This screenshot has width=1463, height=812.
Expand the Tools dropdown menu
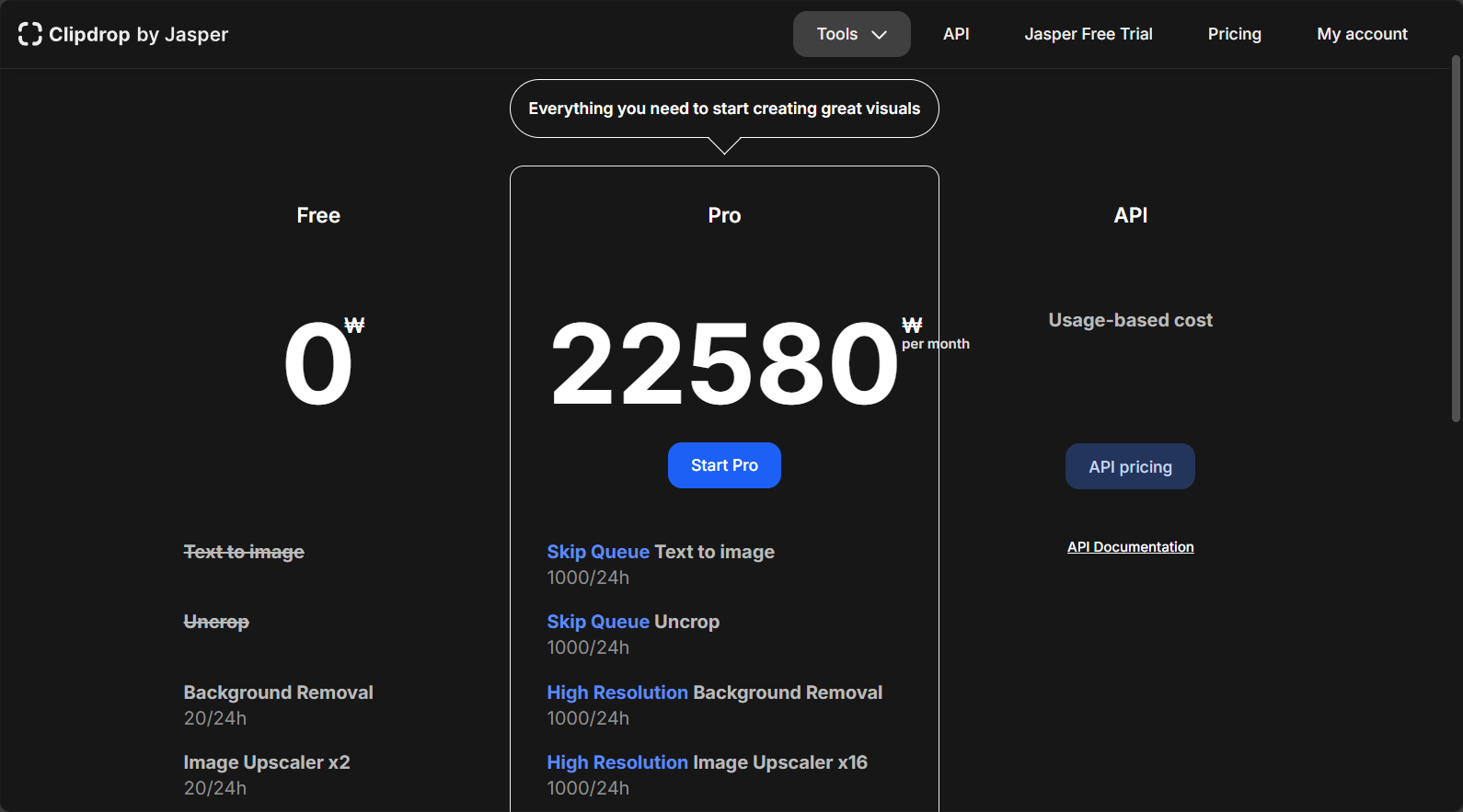851,34
